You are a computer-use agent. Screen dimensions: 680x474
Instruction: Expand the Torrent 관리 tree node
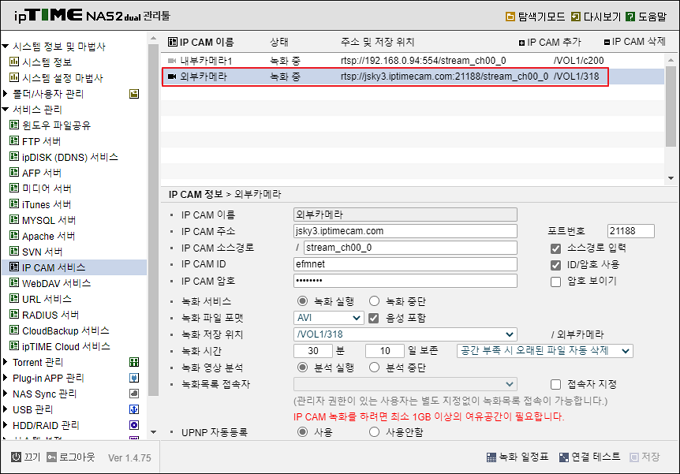5,362
